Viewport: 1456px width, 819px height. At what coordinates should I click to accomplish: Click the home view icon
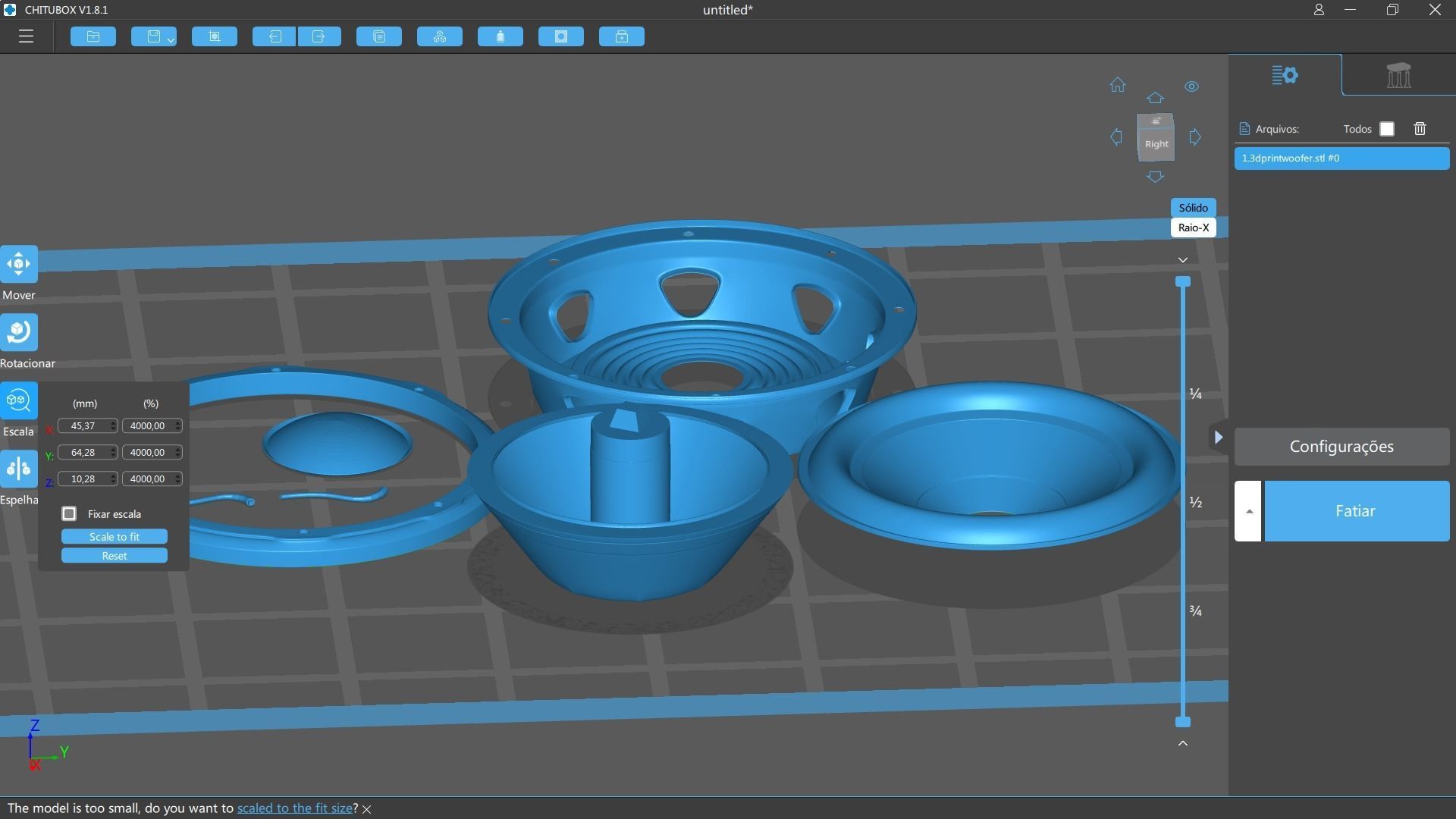point(1117,85)
